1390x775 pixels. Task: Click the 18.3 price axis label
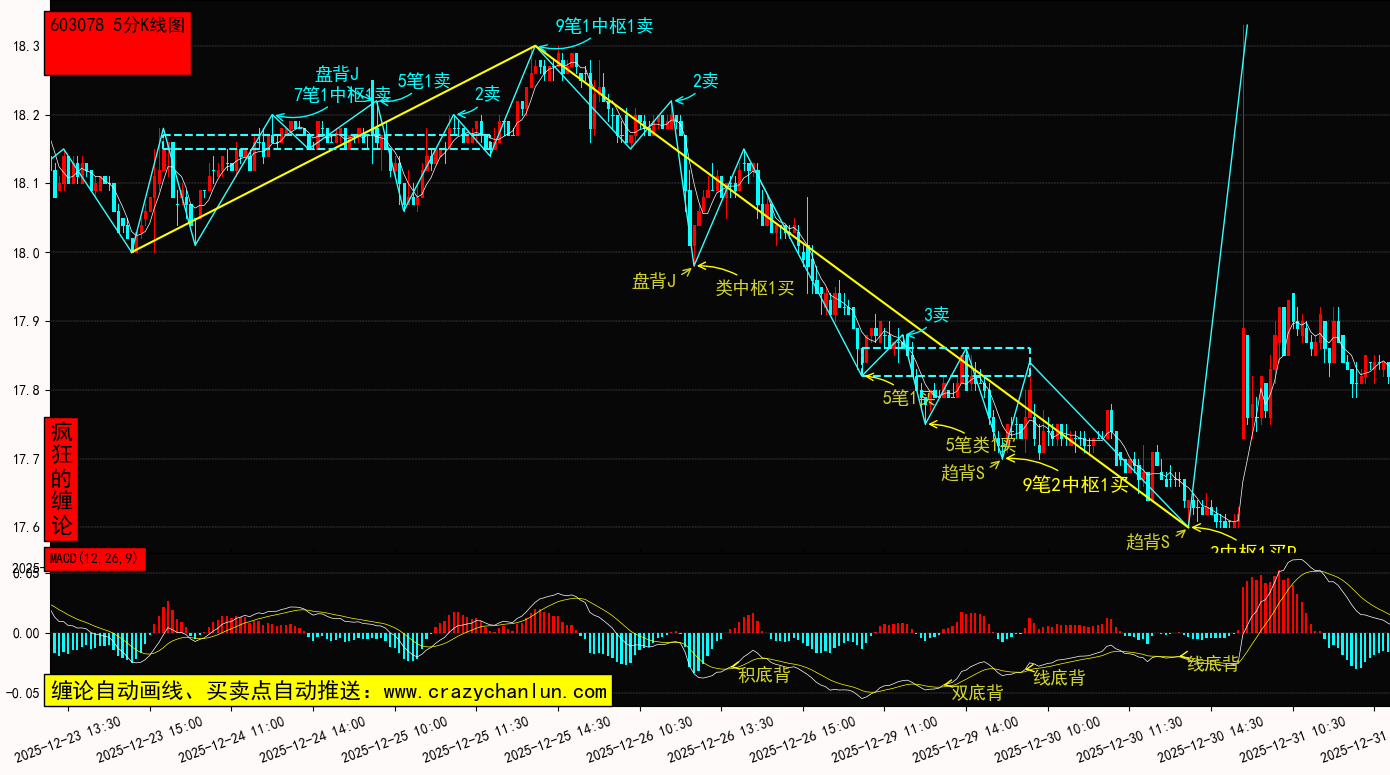(25, 46)
